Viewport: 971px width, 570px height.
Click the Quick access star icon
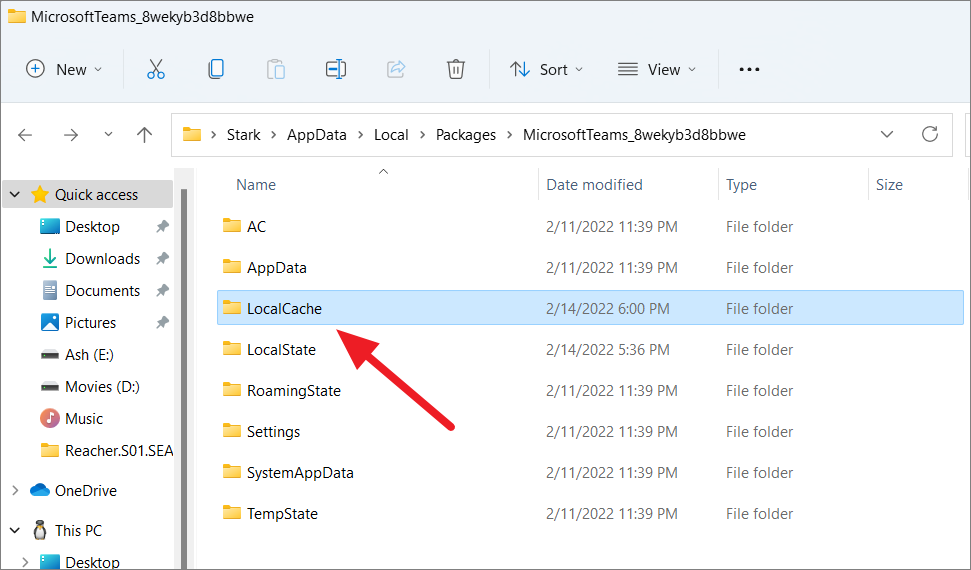click(x=40, y=195)
